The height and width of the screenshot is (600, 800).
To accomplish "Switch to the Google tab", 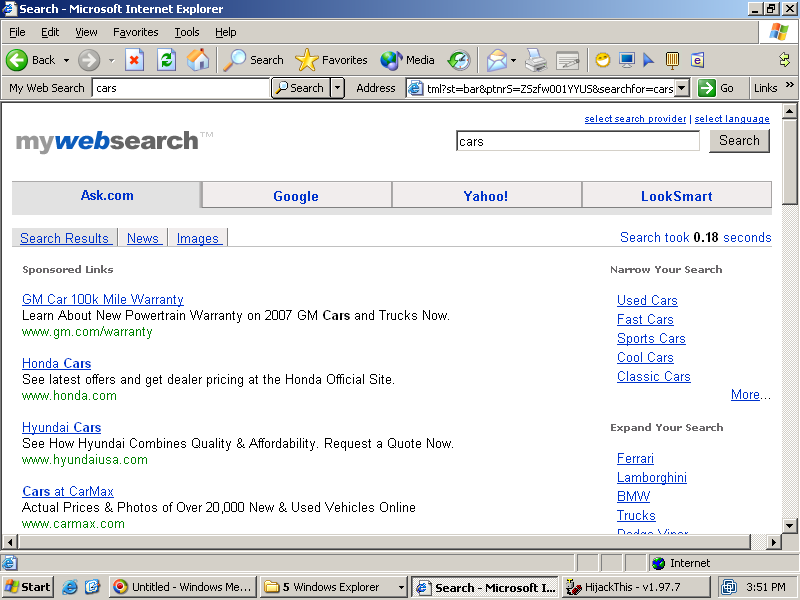I will click(296, 196).
